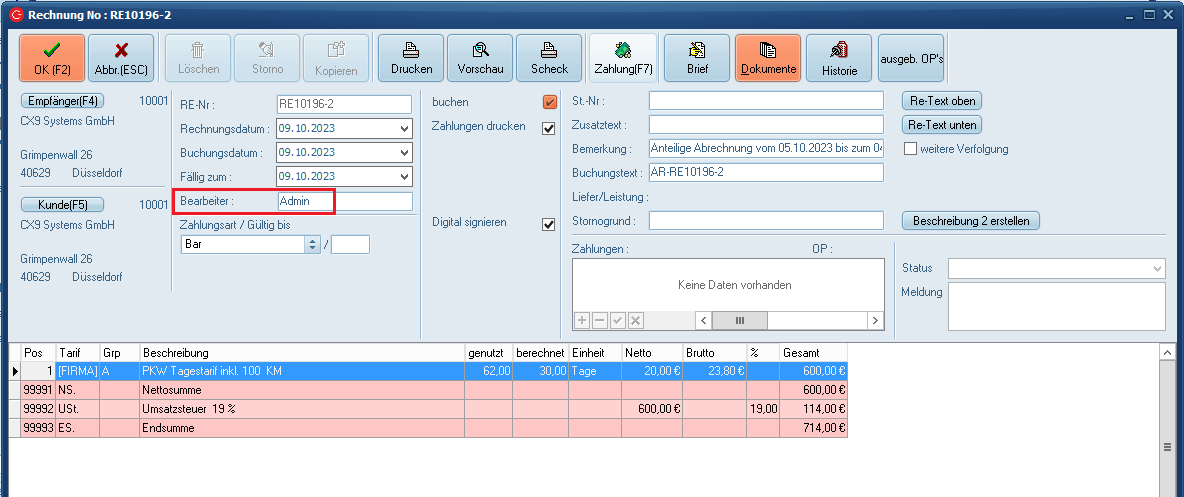Viewport: 1184px width, 497px height.
Task: Open the Fällig zum date dropdown
Action: click(404, 177)
